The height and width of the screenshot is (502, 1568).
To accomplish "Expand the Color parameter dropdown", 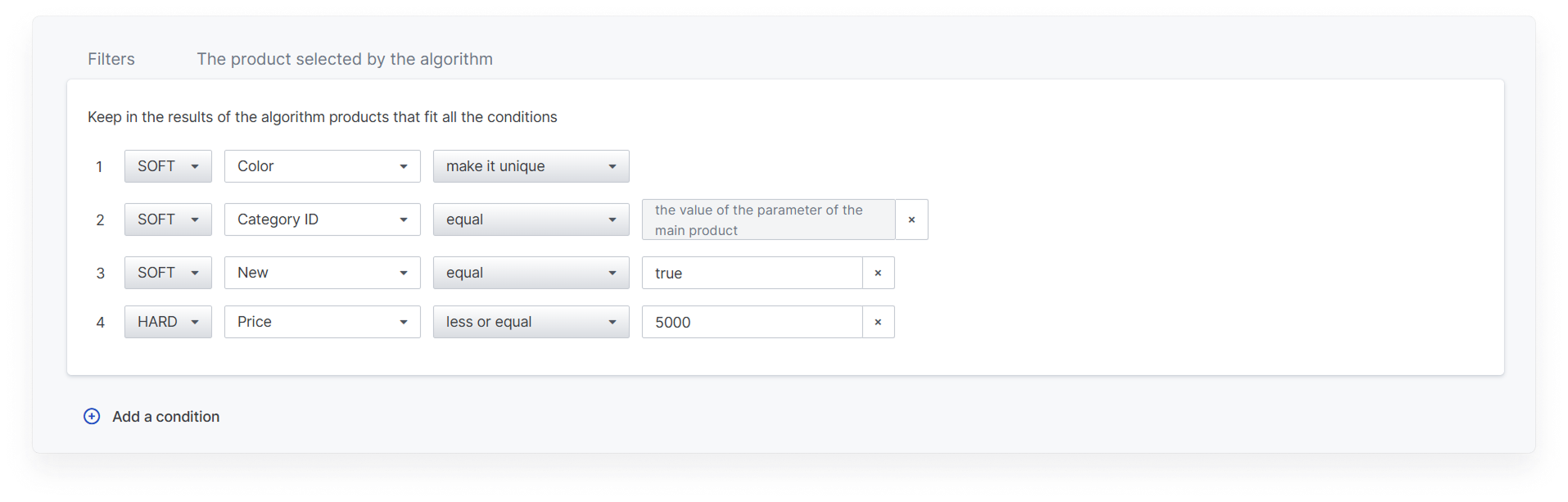I will pos(322,166).
